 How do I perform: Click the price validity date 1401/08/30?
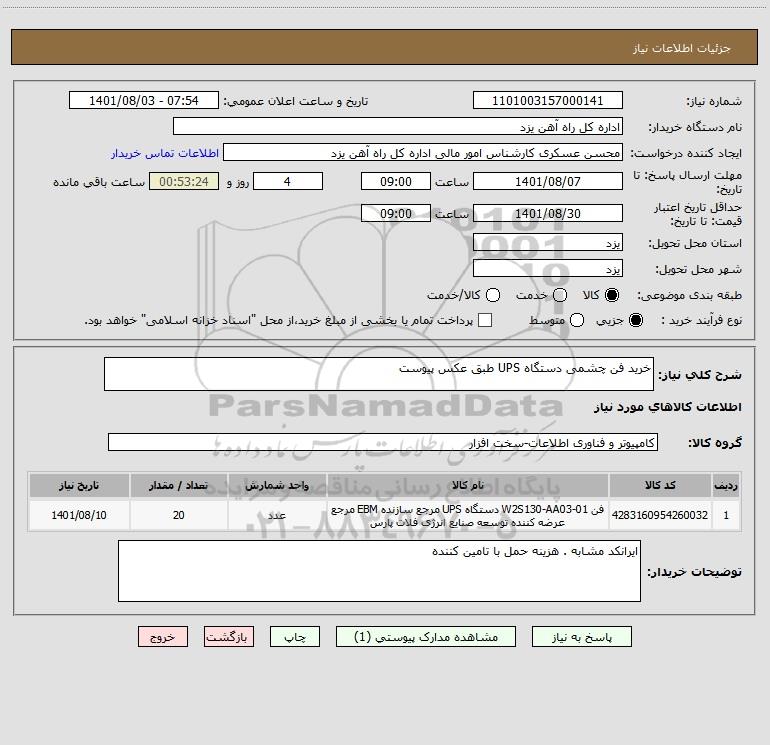click(548, 213)
